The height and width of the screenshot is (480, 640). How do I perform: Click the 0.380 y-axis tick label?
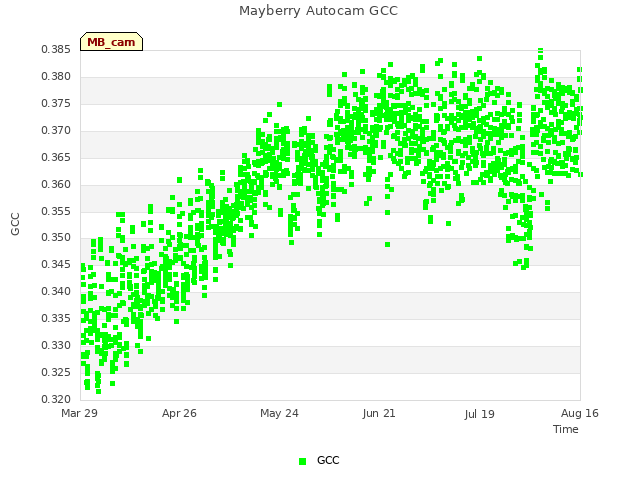pyautogui.click(x=56, y=77)
